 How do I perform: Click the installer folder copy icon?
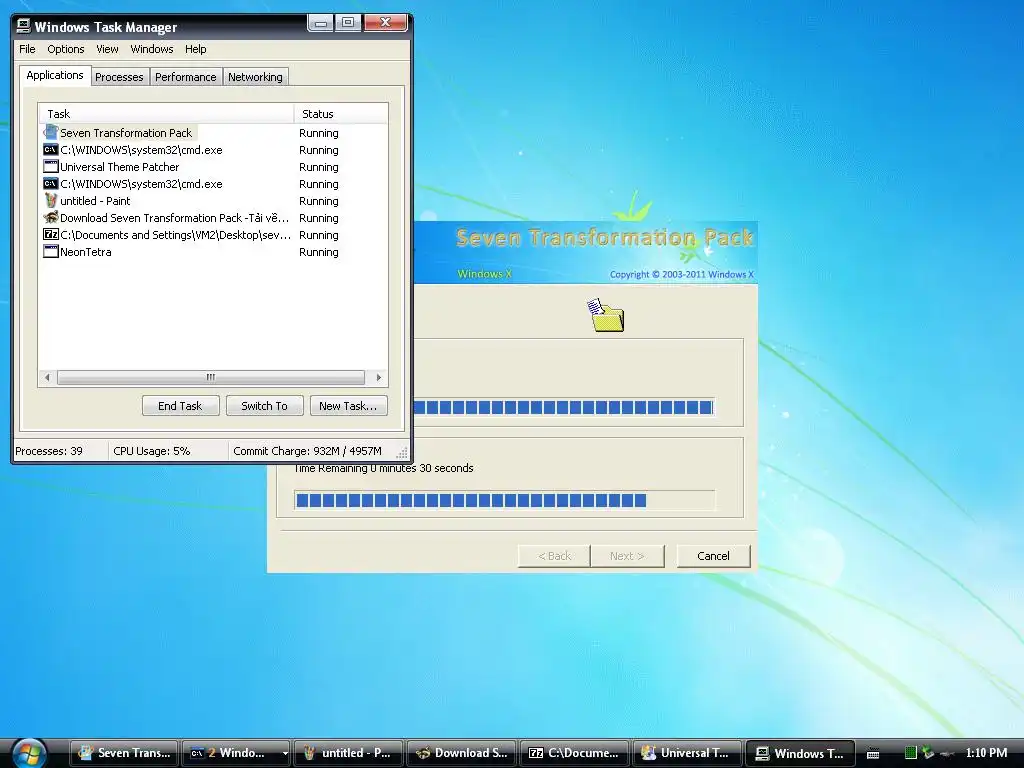pyautogui.click(x=605, y=315)
